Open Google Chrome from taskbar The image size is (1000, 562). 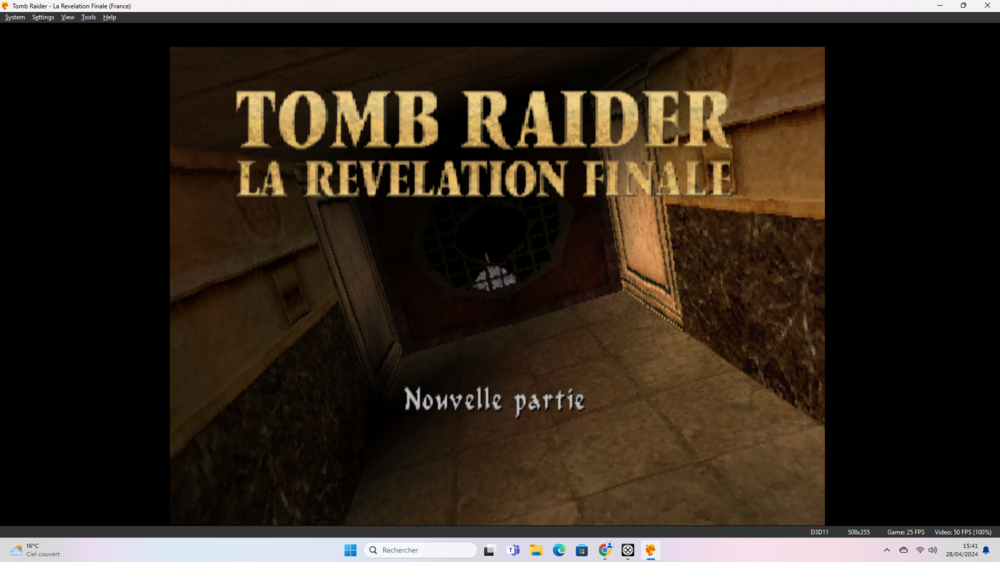click(605, 550)
